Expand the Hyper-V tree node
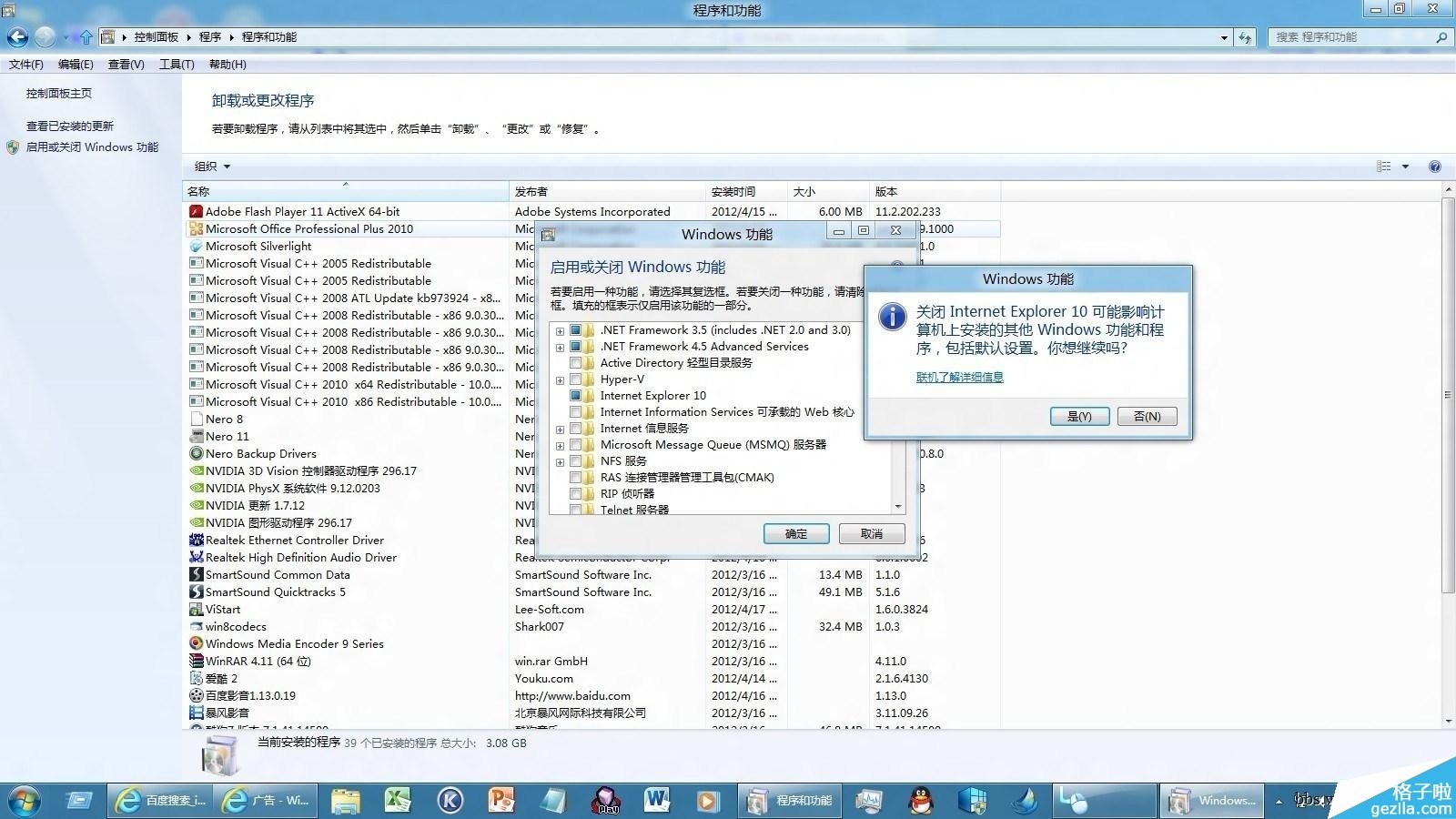Viewport: 1456px width, 819px height. 560,380
